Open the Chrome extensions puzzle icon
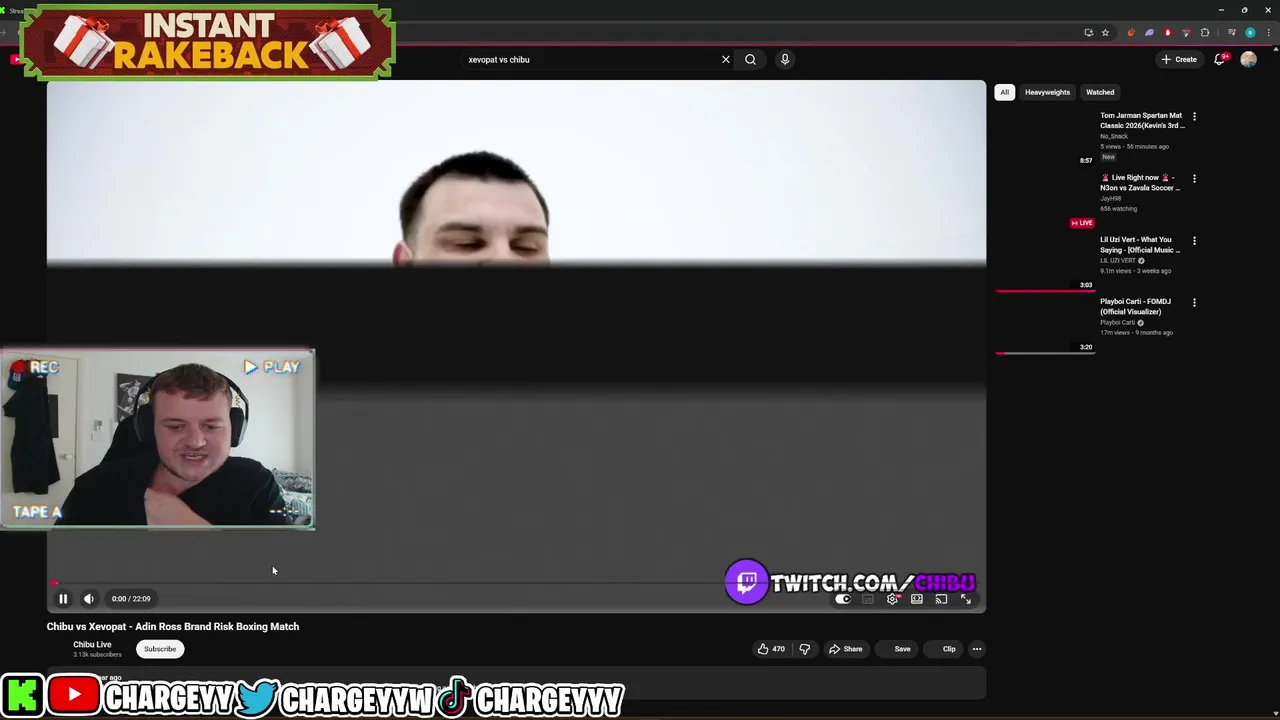The image size is (1280, 720). (1205, 33)
